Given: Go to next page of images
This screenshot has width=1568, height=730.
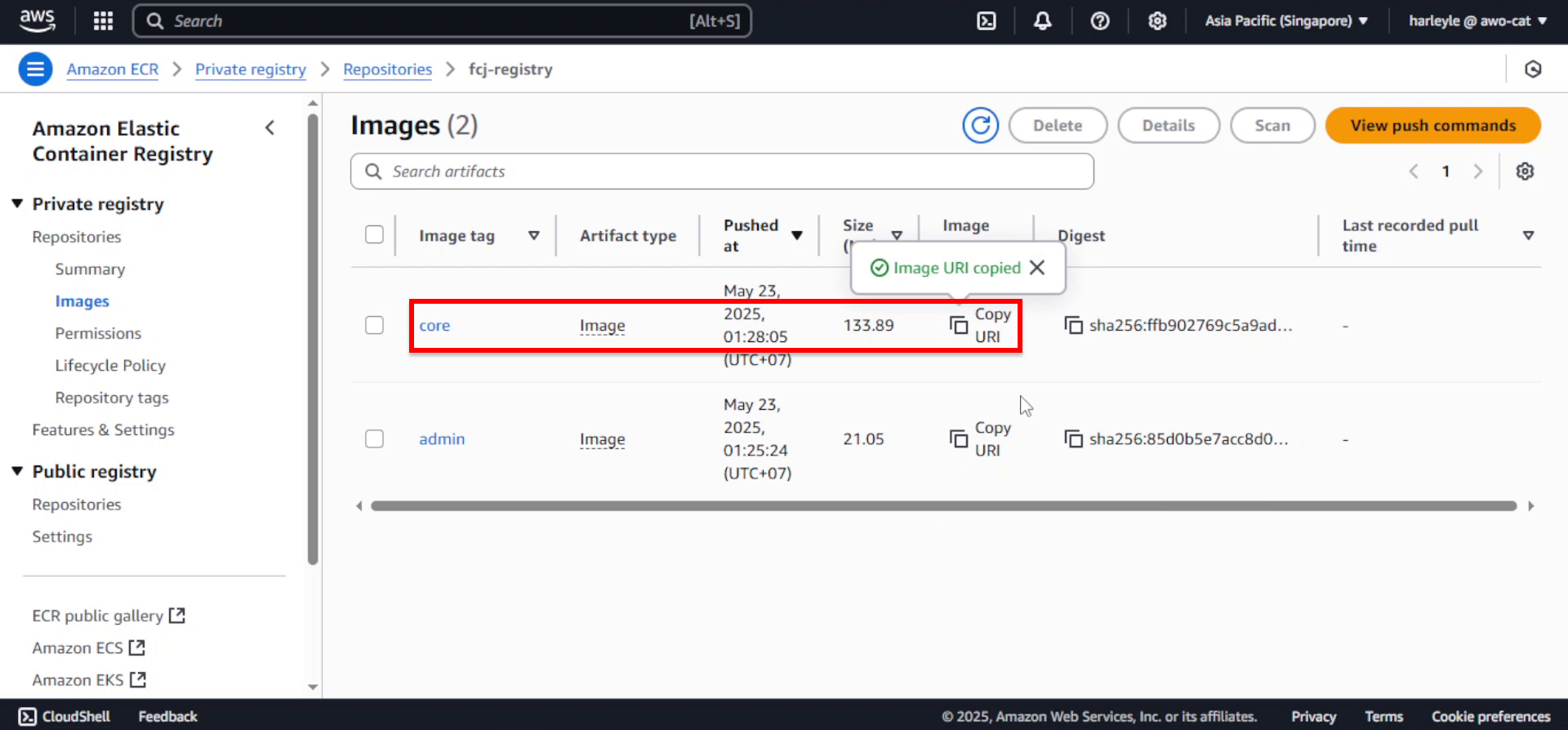Looking at the screenshot, I should point(1477,171).
